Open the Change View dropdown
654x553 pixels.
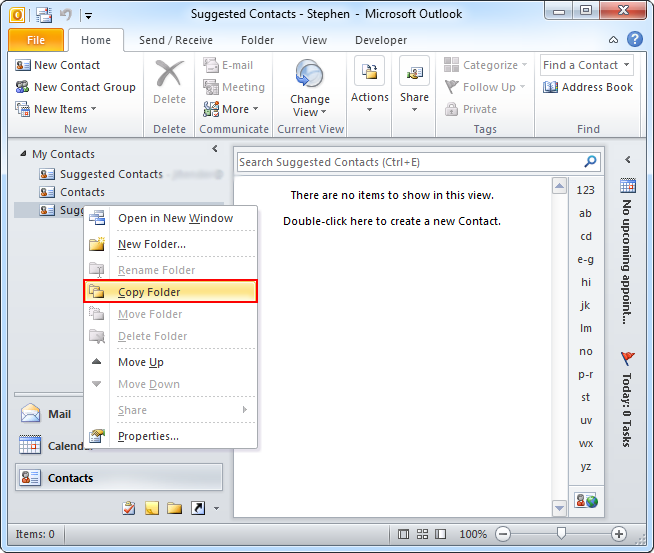310,88
